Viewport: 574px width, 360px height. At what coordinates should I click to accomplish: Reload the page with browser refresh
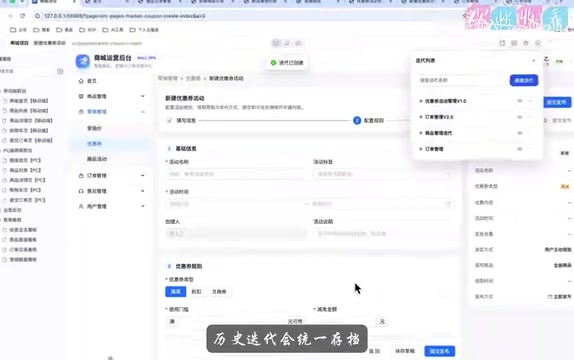pyautogui.click(x=23, y=16)
